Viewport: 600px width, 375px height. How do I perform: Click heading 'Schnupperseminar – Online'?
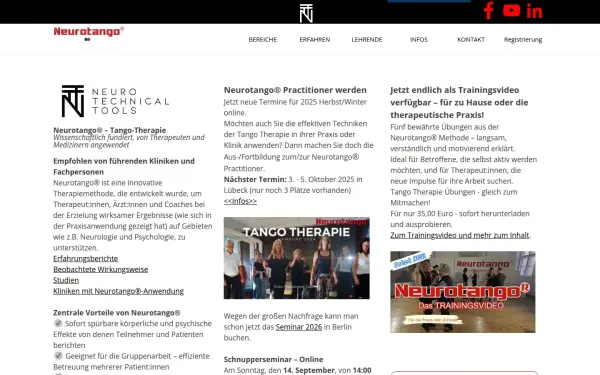pos(273,359)
